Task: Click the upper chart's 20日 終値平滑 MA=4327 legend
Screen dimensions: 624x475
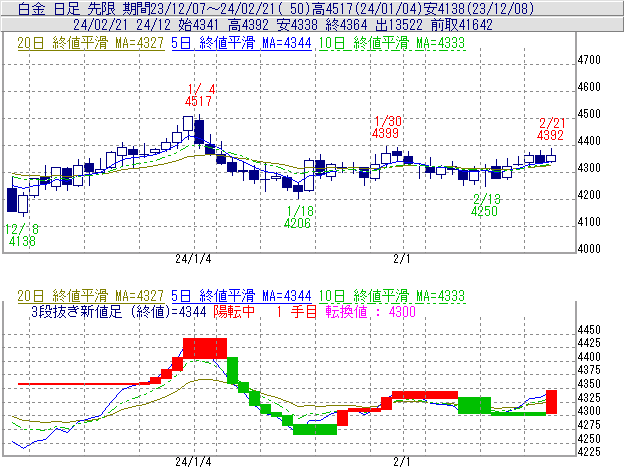Action: coord(91,43)
